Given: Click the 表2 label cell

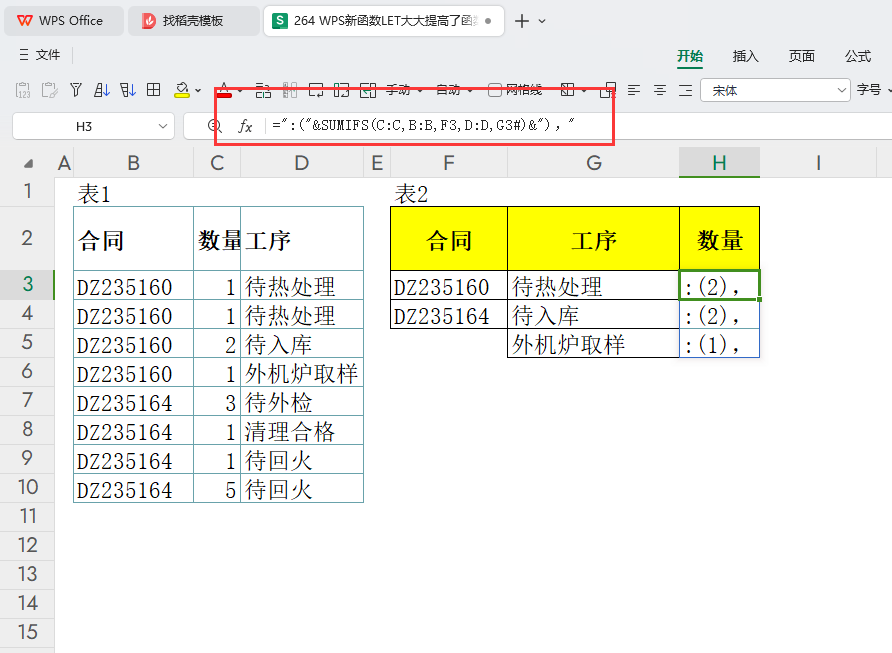Looking at the screenshot, I should coord(449,193).
